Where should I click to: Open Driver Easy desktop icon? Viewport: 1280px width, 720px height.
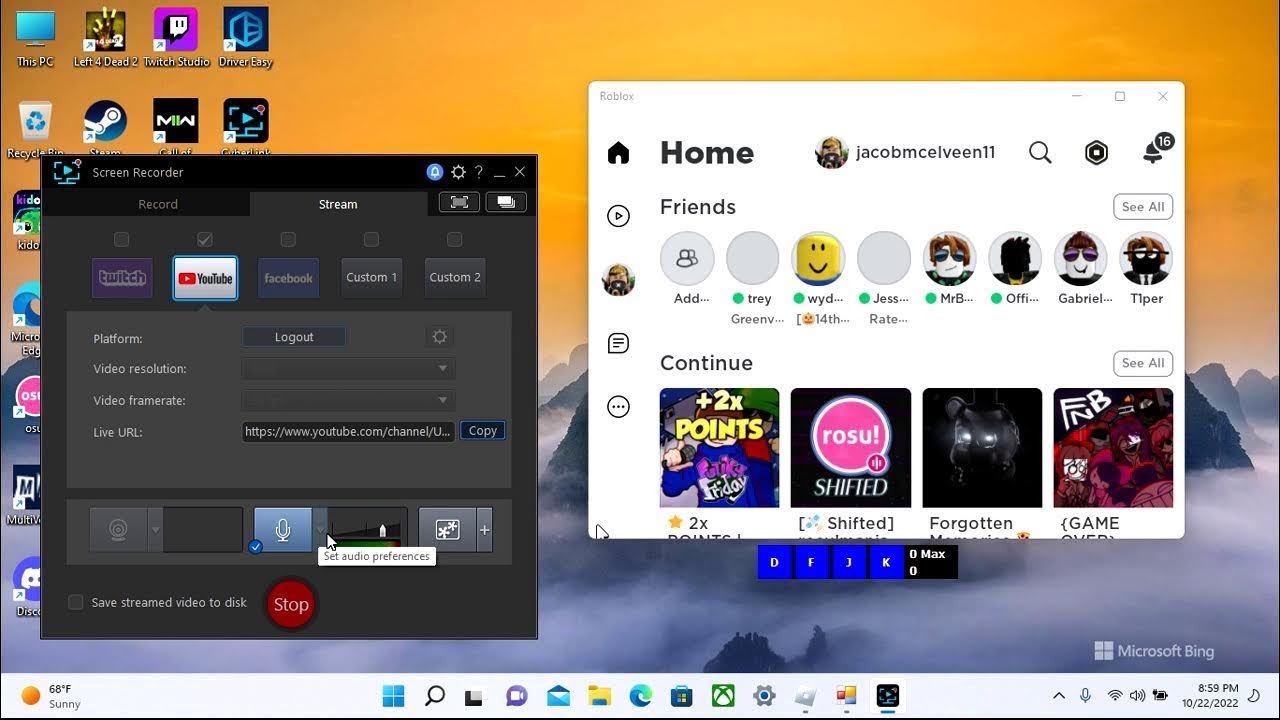point(246,38)
